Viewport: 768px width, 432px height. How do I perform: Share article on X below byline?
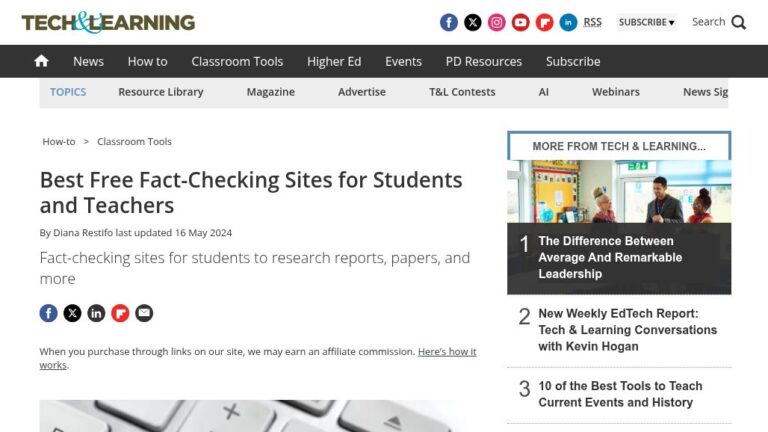tap(72, 313)
